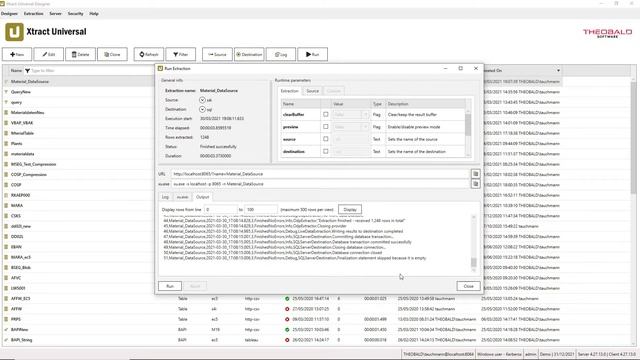Image resolution: width=640 pixels, height=360 pixels.
Task: Enable the clearBuffer parameter checkbox
Action: [x=326, y=115]
